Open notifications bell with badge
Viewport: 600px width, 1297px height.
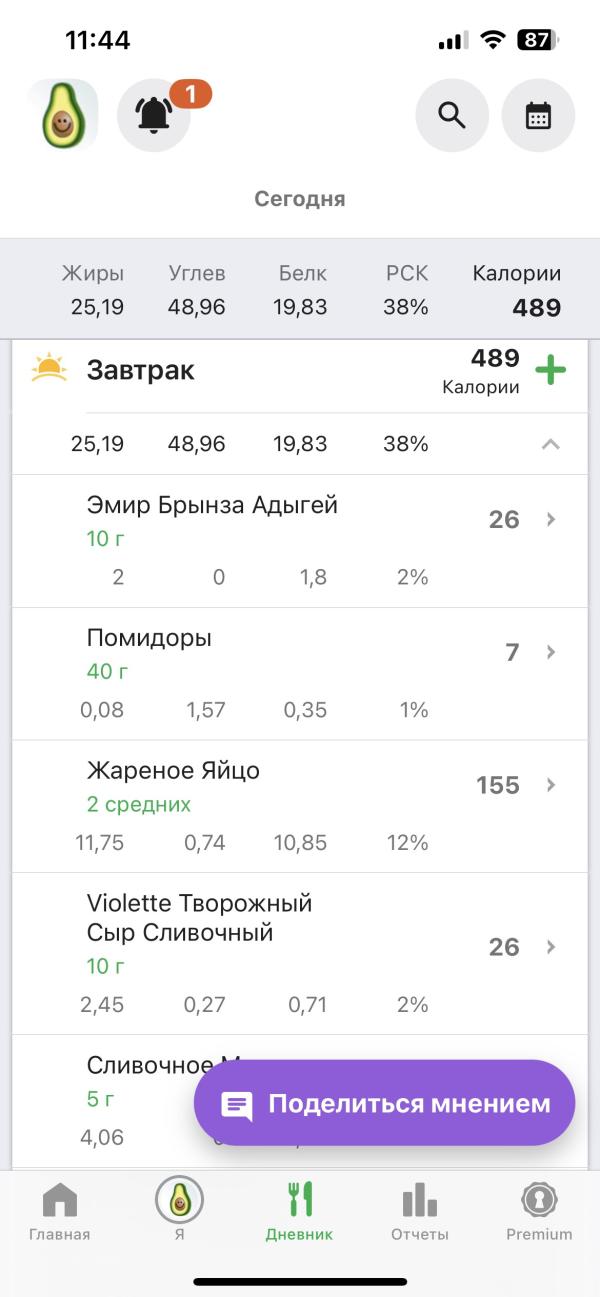click(154, 115)
